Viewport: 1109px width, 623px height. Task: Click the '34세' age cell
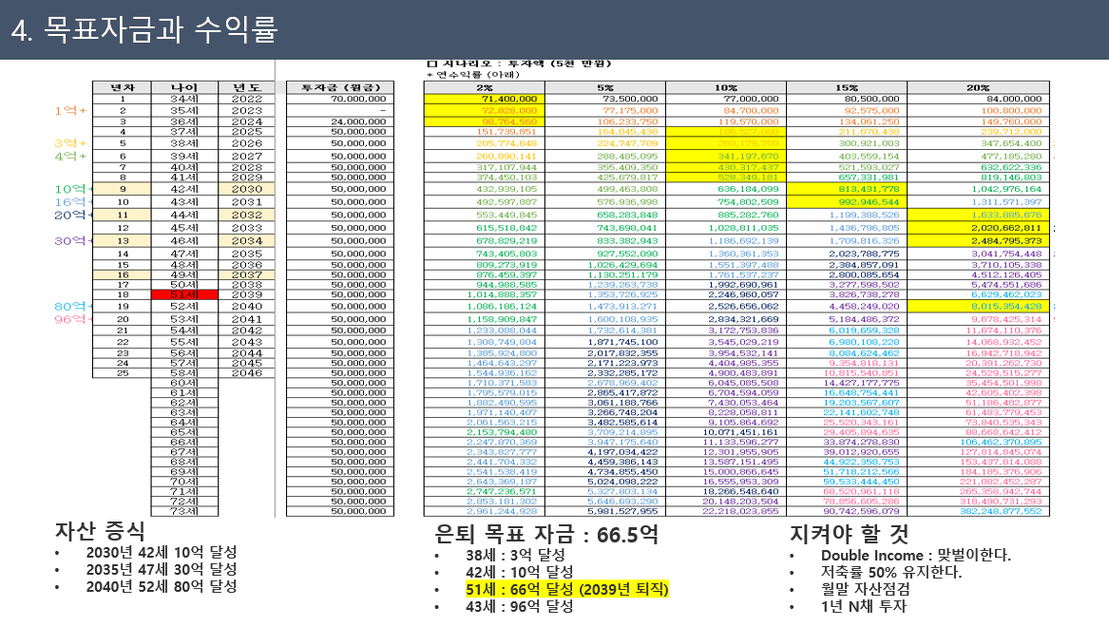(185, 99)
